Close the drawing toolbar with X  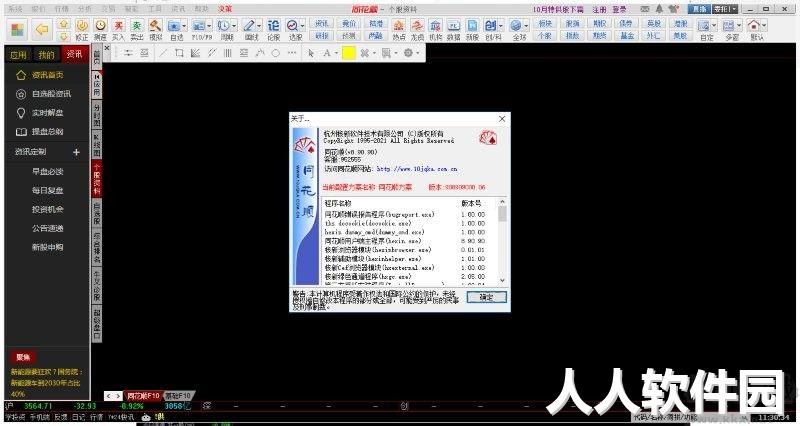coord(107,48)
